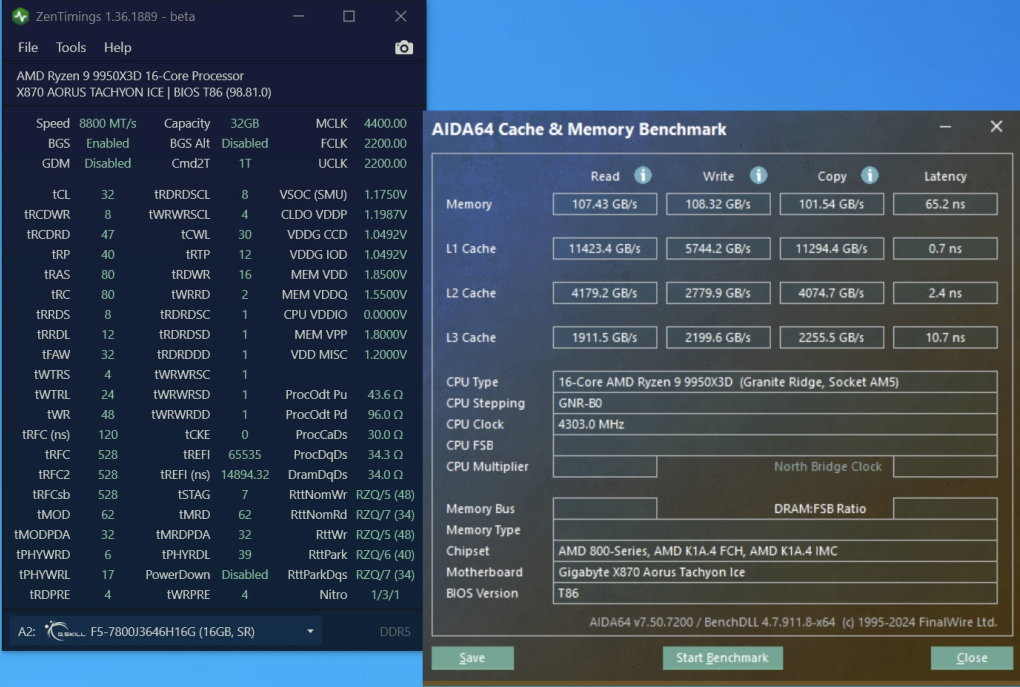The height and width of the screenshot is (687, 1020).
Task: Click the CPU Type field in AIDA64
Action: click(775, 382)
